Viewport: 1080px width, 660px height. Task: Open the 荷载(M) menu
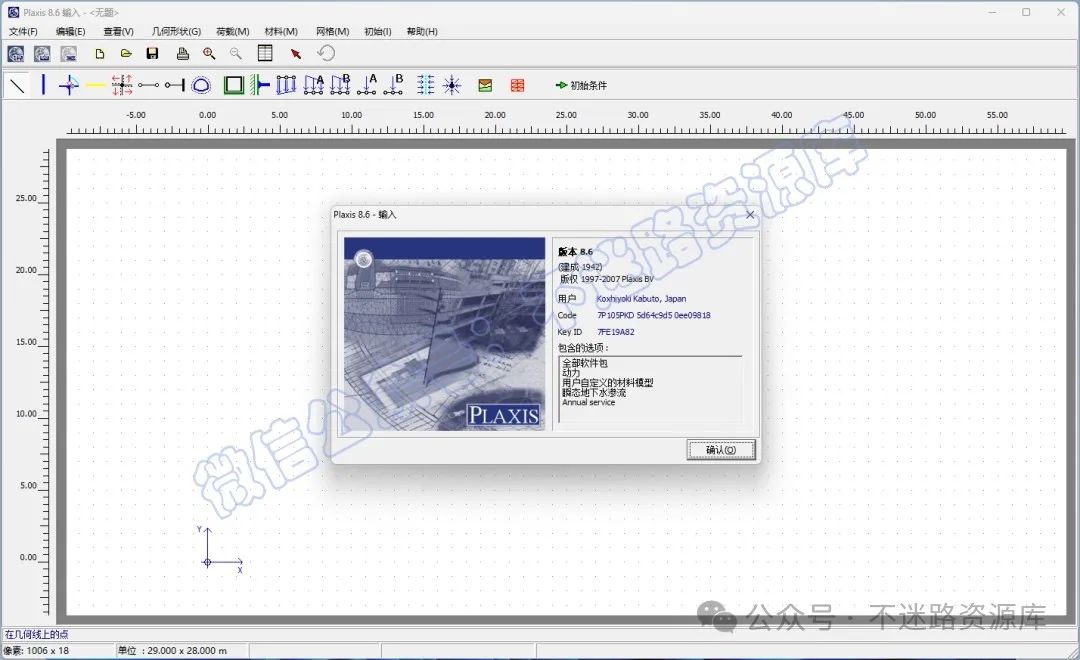(x=233, y=31)
